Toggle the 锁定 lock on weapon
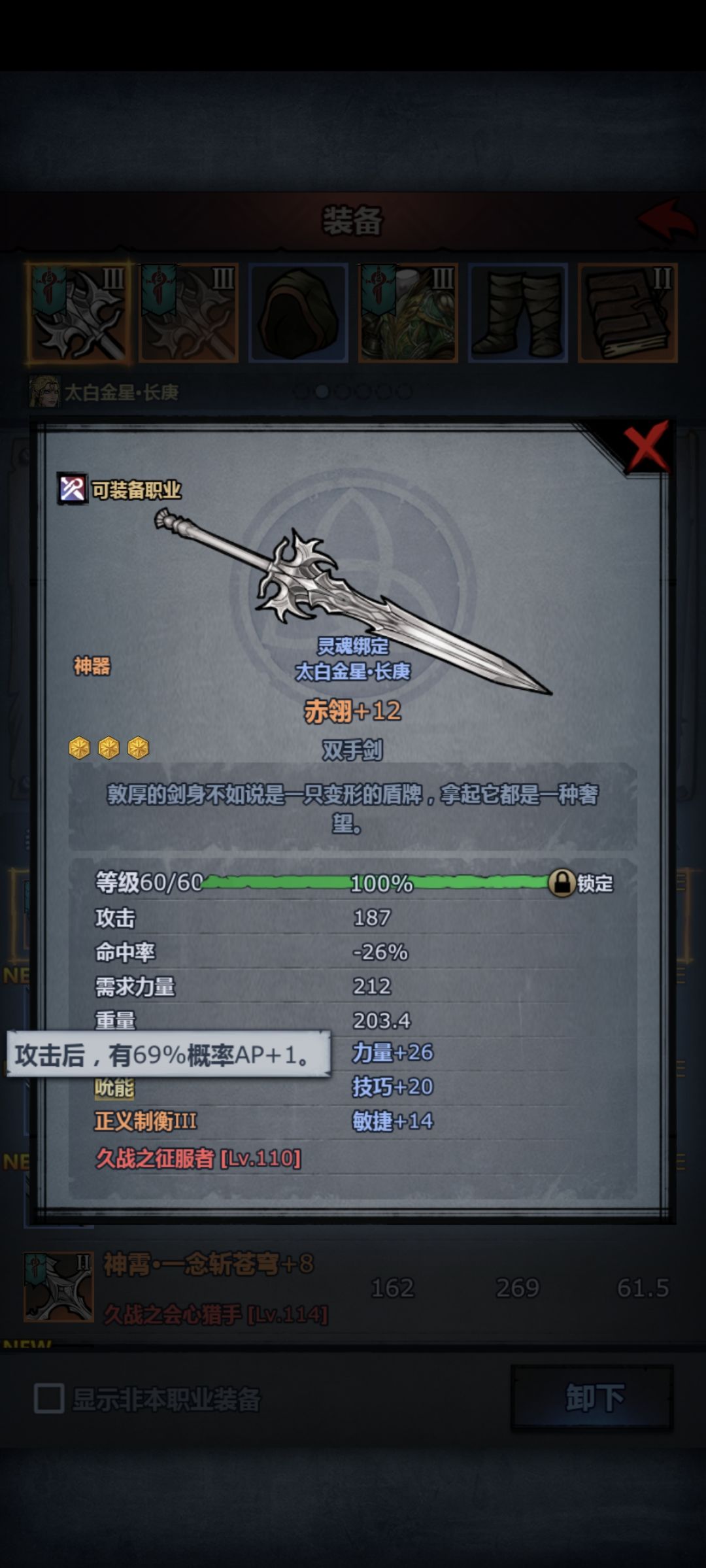 [580, 883]
